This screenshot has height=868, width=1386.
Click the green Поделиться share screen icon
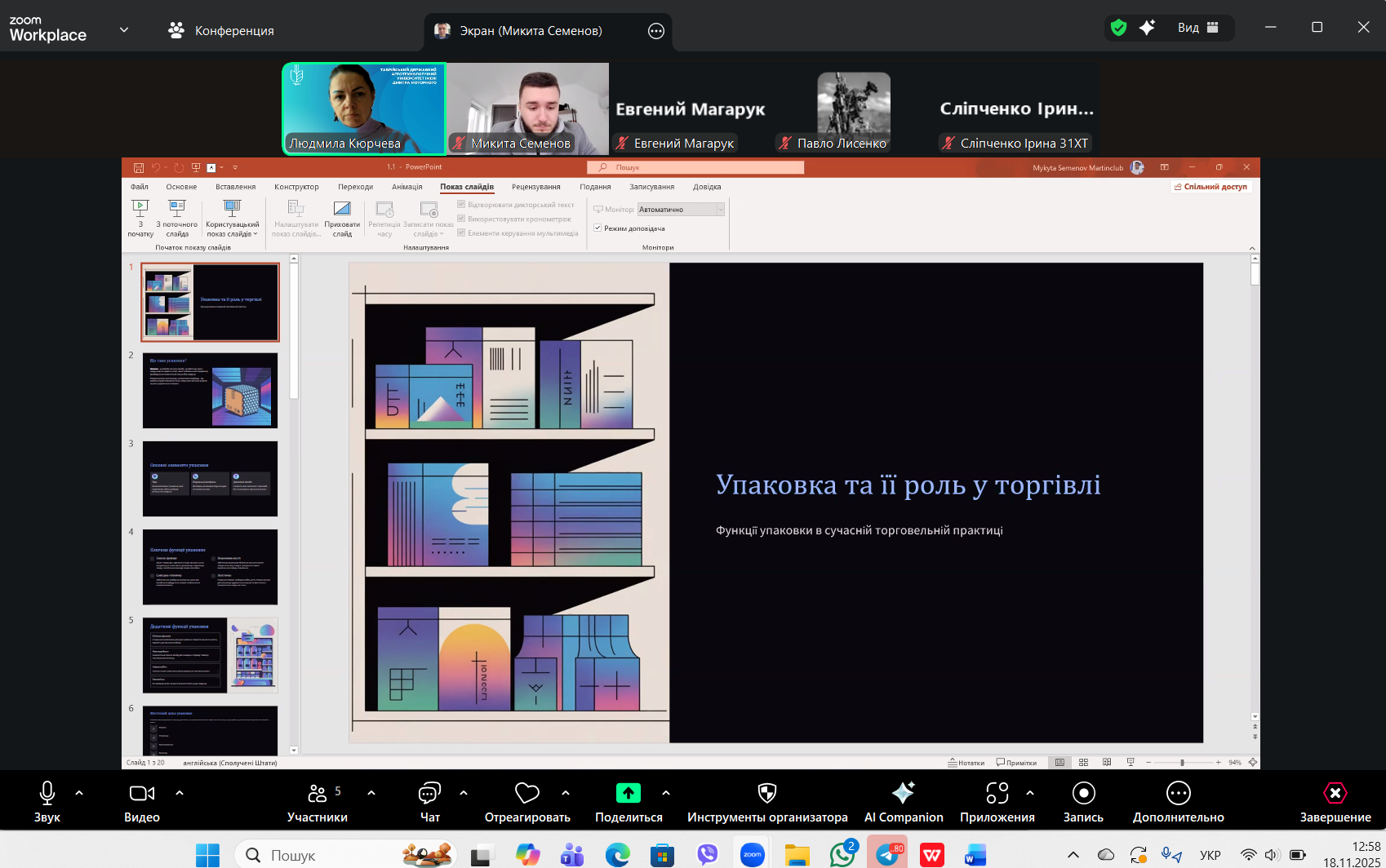(x=628, y=793)
